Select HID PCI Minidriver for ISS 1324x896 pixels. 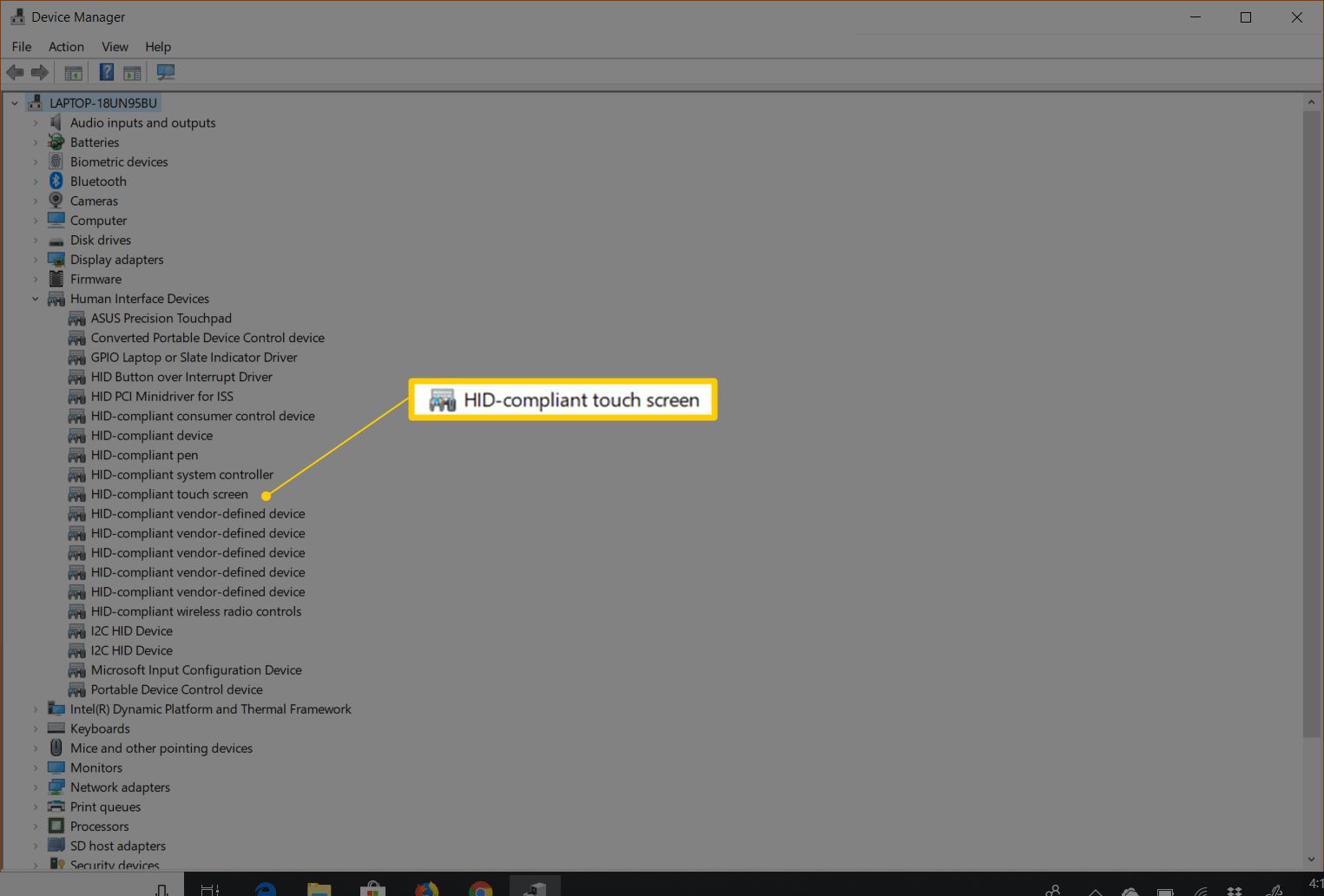(162, 396)
